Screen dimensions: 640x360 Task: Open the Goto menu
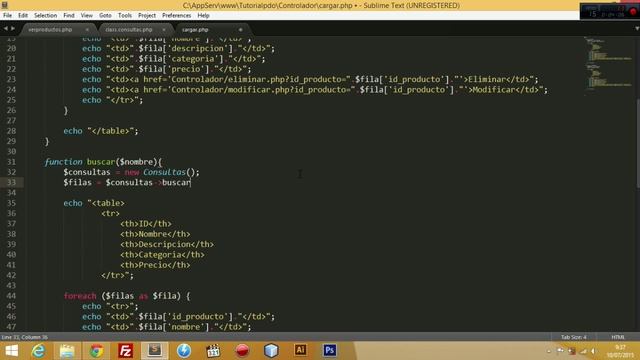pyautogui.click(x=105, y=16)
